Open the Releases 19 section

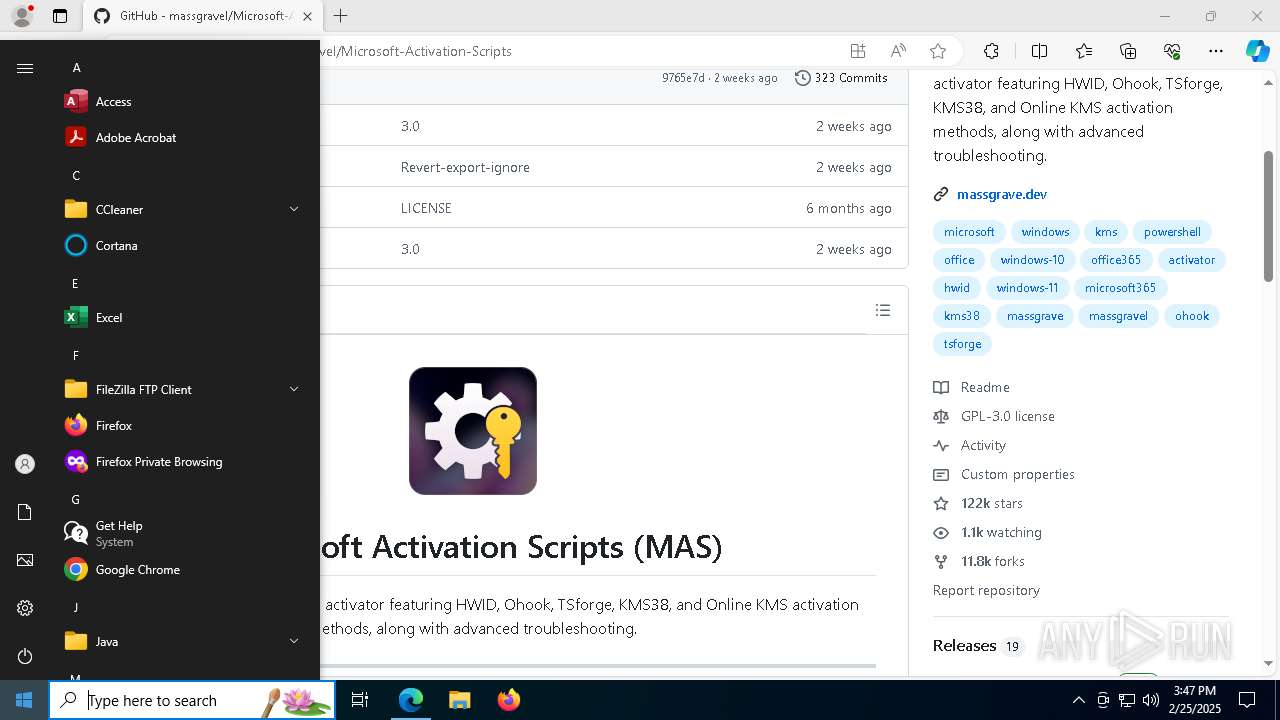(977, 646)
